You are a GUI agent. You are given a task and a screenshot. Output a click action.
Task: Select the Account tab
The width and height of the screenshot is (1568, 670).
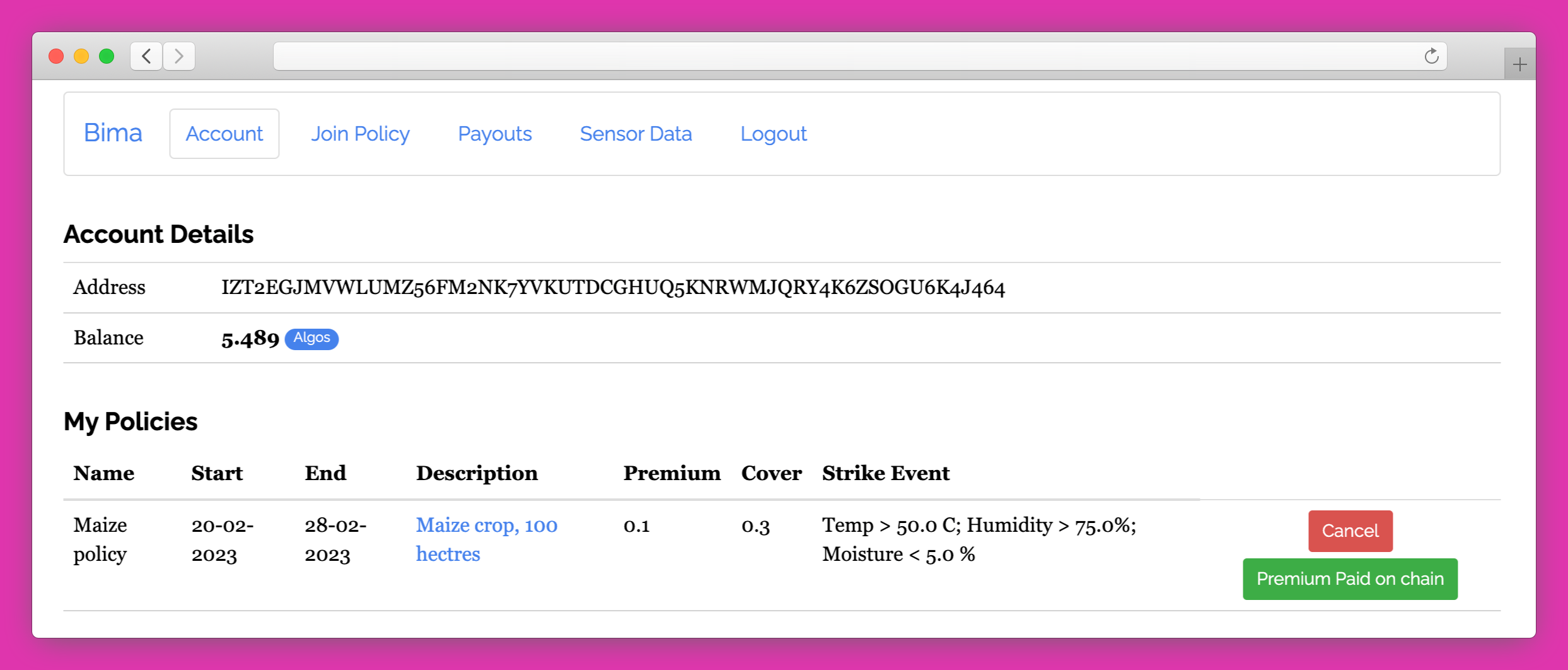point(224,134)
